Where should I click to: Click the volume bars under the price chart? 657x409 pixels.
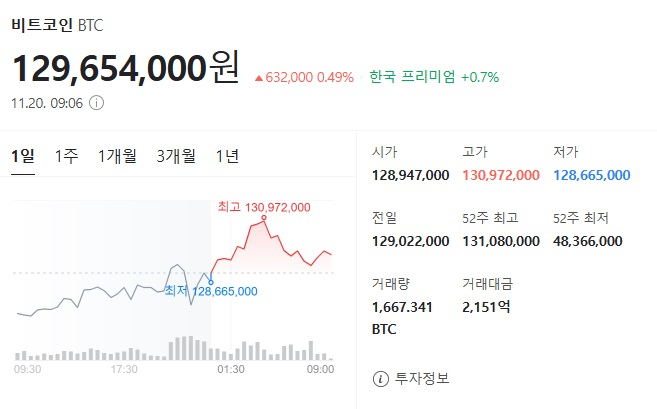pos(170,349)
